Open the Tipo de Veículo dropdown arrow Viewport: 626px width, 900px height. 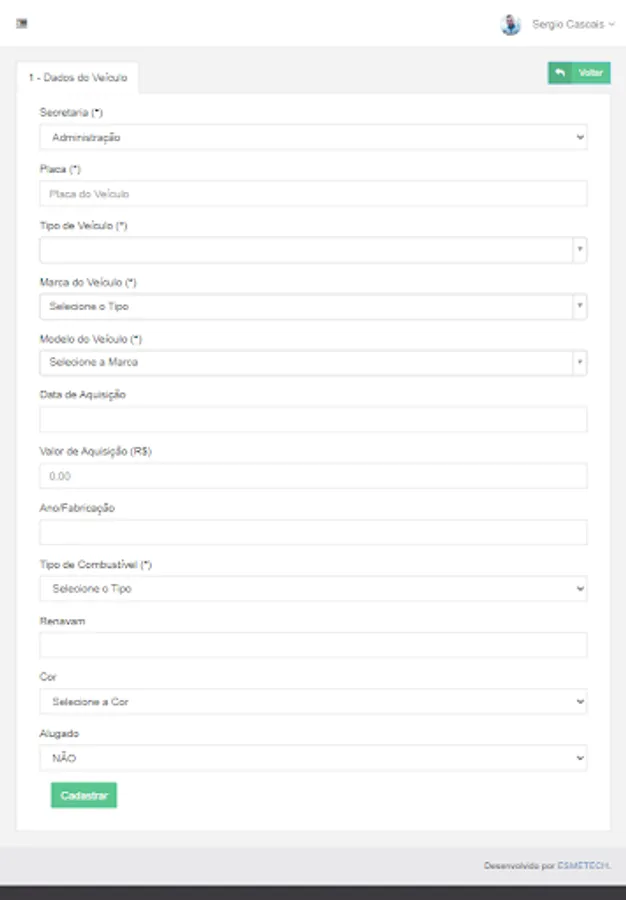(x=578, y=250)
